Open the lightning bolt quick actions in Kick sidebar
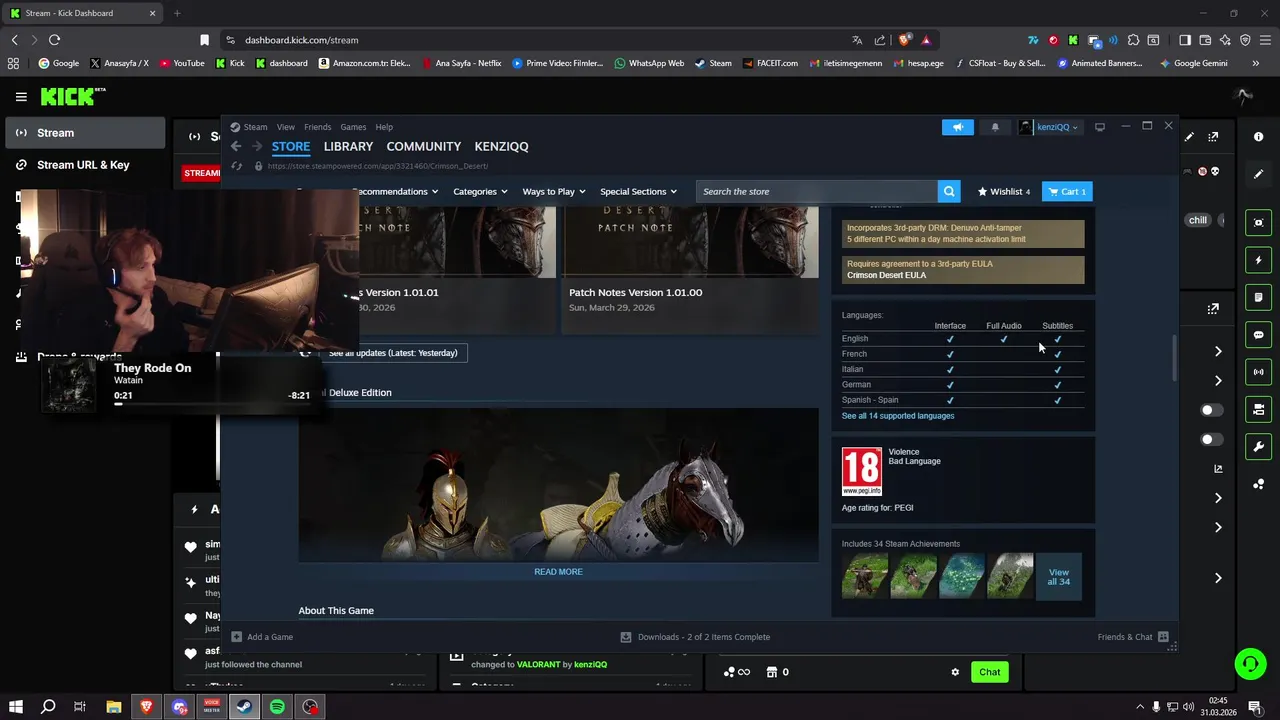 (1258, 260)
